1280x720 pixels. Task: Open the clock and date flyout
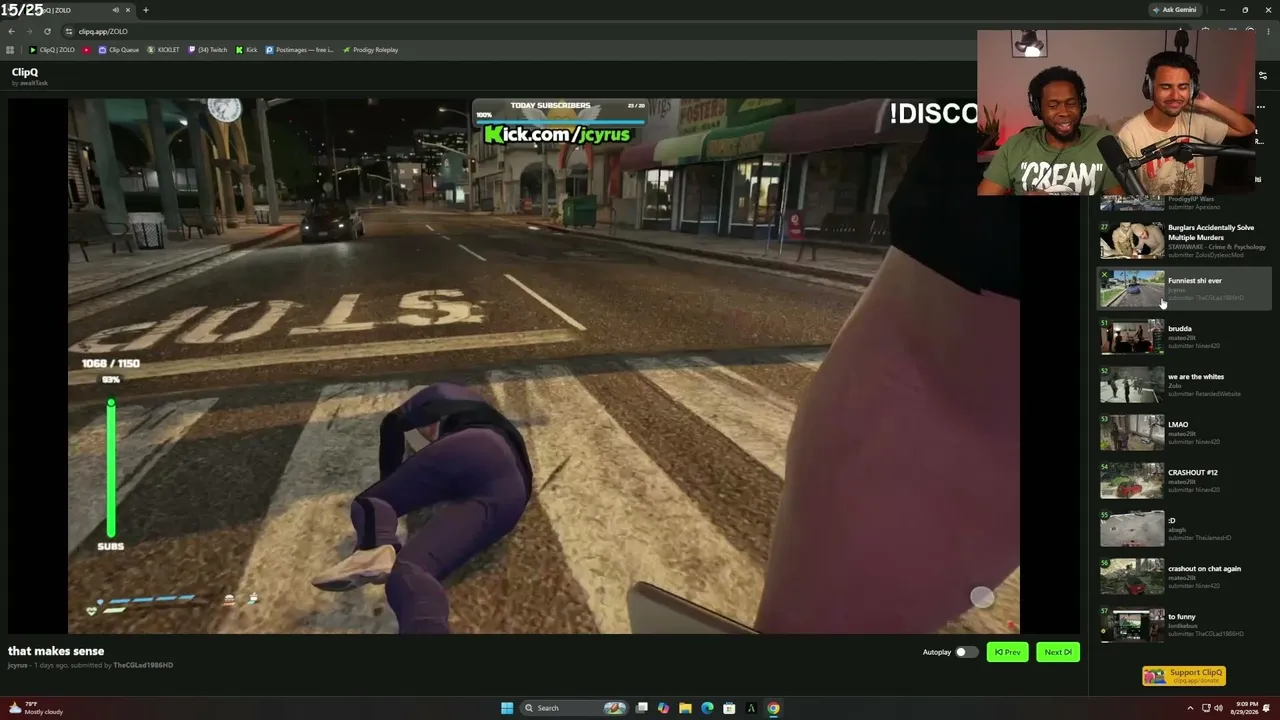click(x=1243, y=708)
